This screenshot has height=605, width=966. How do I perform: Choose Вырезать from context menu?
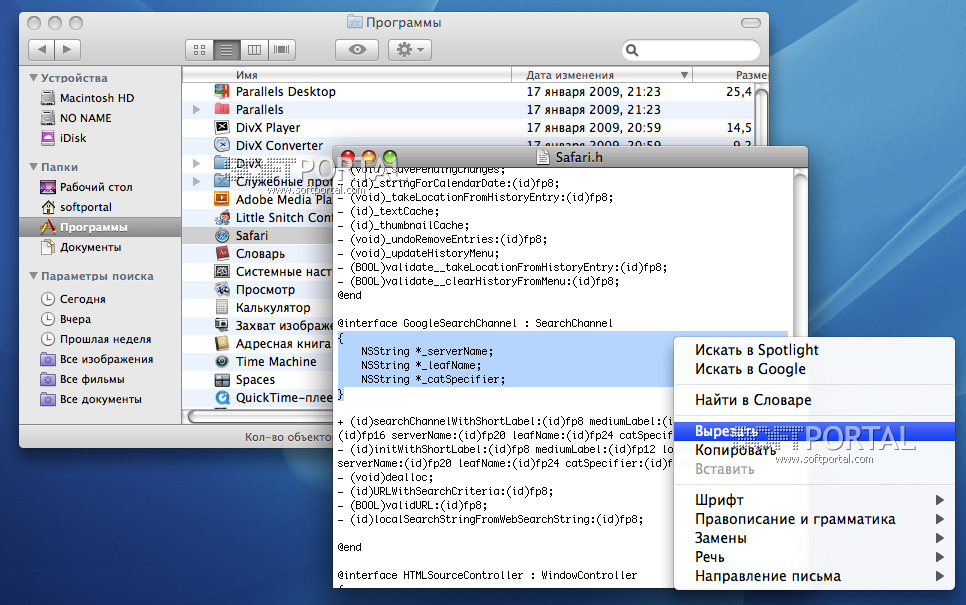tap(814, 431)
